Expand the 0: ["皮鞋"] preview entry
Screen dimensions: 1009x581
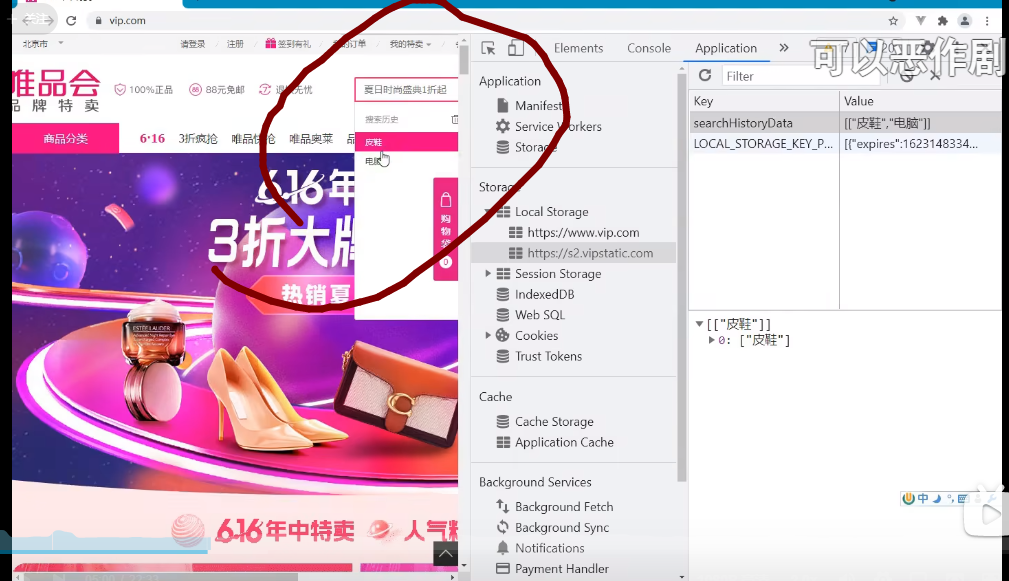[711, 340]
